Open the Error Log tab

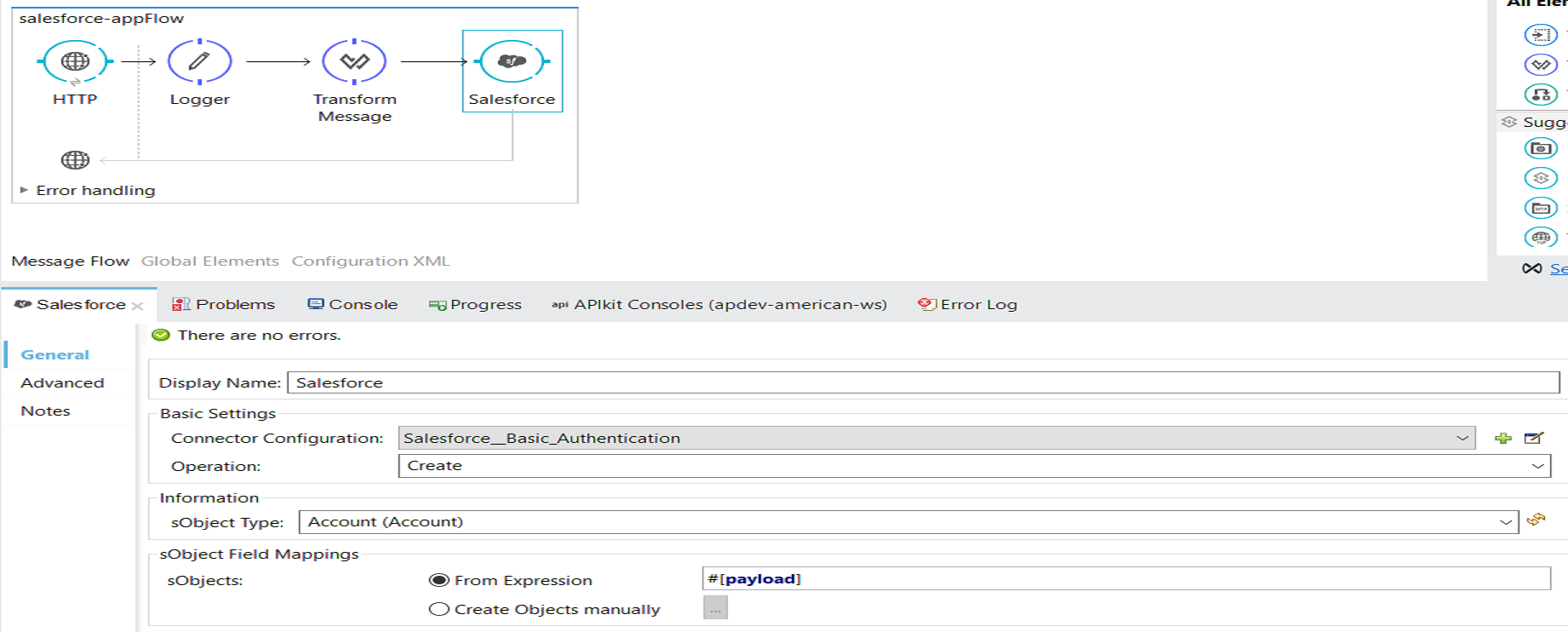[968, 304]
